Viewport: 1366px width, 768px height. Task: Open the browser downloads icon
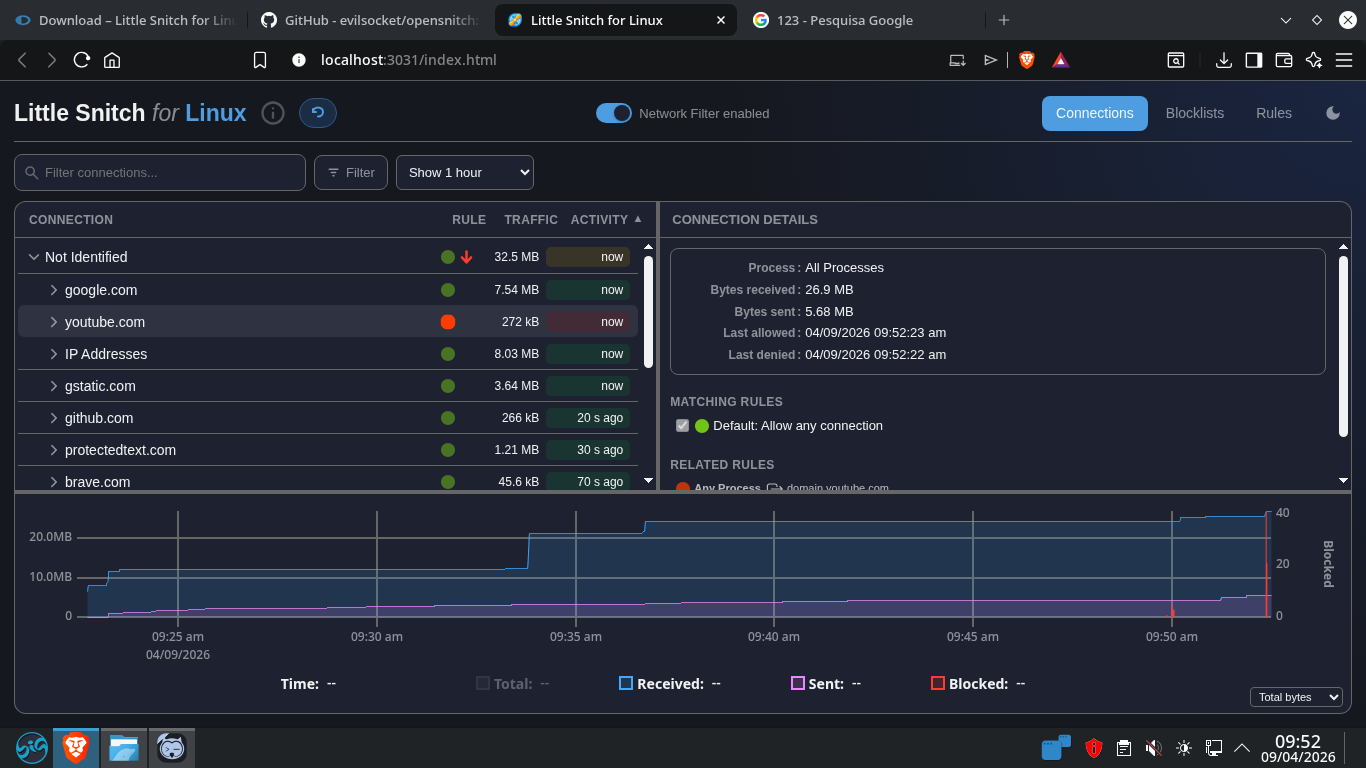(1223, 60)
